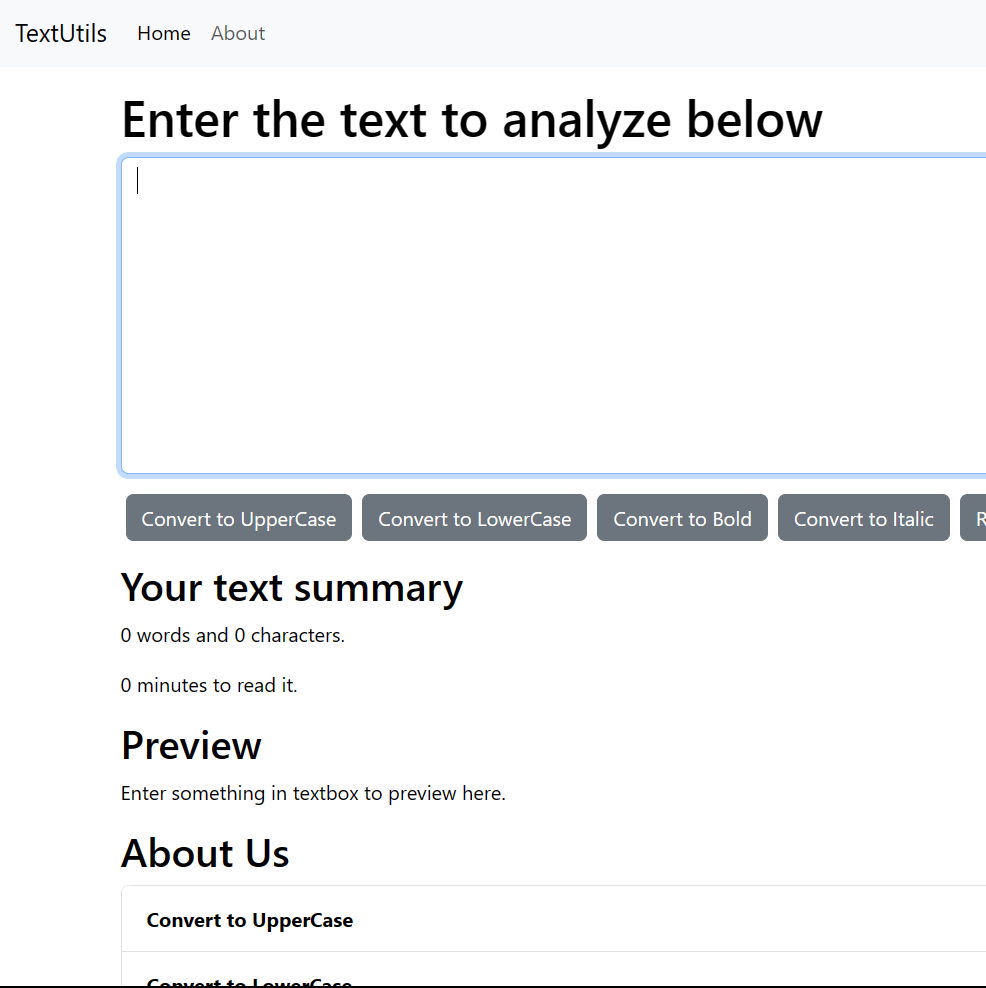Click the Convert to UpperCase button

(239, 518)
